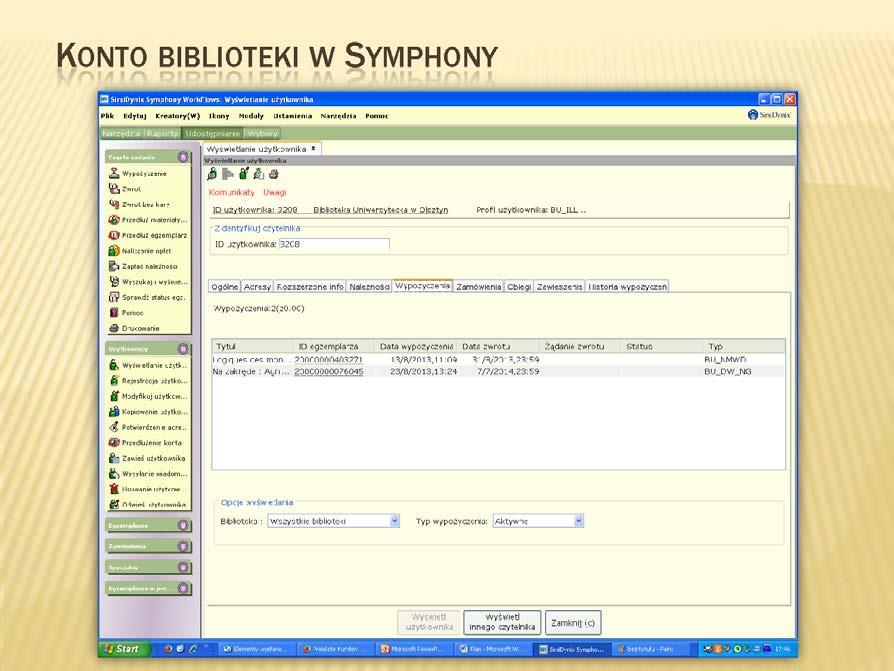This screenshot has width=894, height=671.
Task: Switch to the Adresy tab
Action: [257, 287]
